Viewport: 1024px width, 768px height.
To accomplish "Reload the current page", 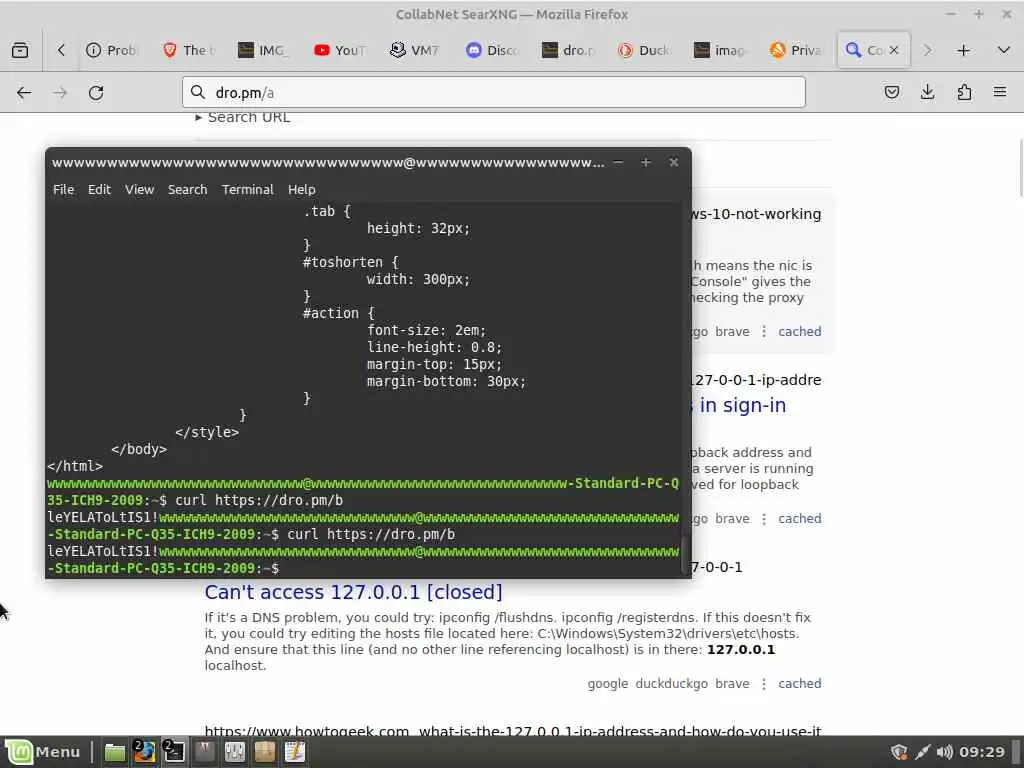I will tap(96, 93).
